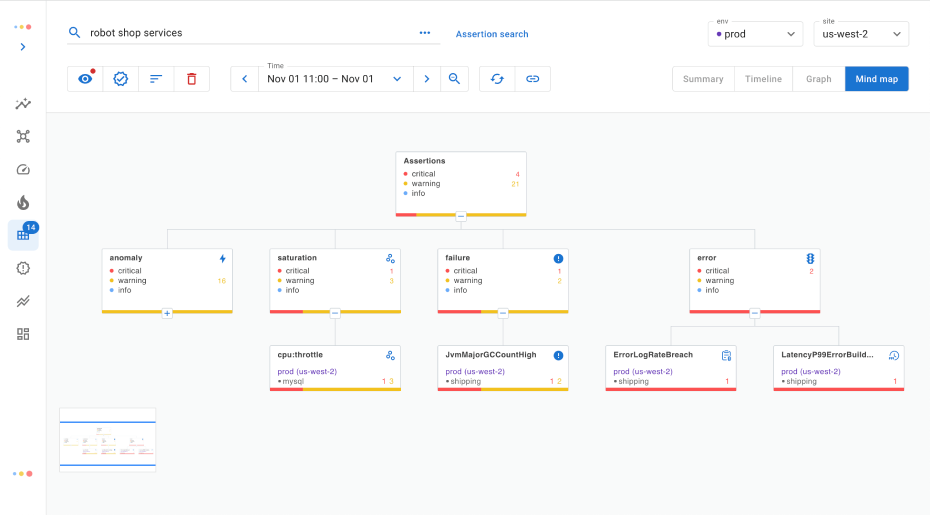Image resolution: width=930 pixels, height=515 pixels.
Task: Open the flame incidents sidebar icon
Action: [x=23, y=202]
